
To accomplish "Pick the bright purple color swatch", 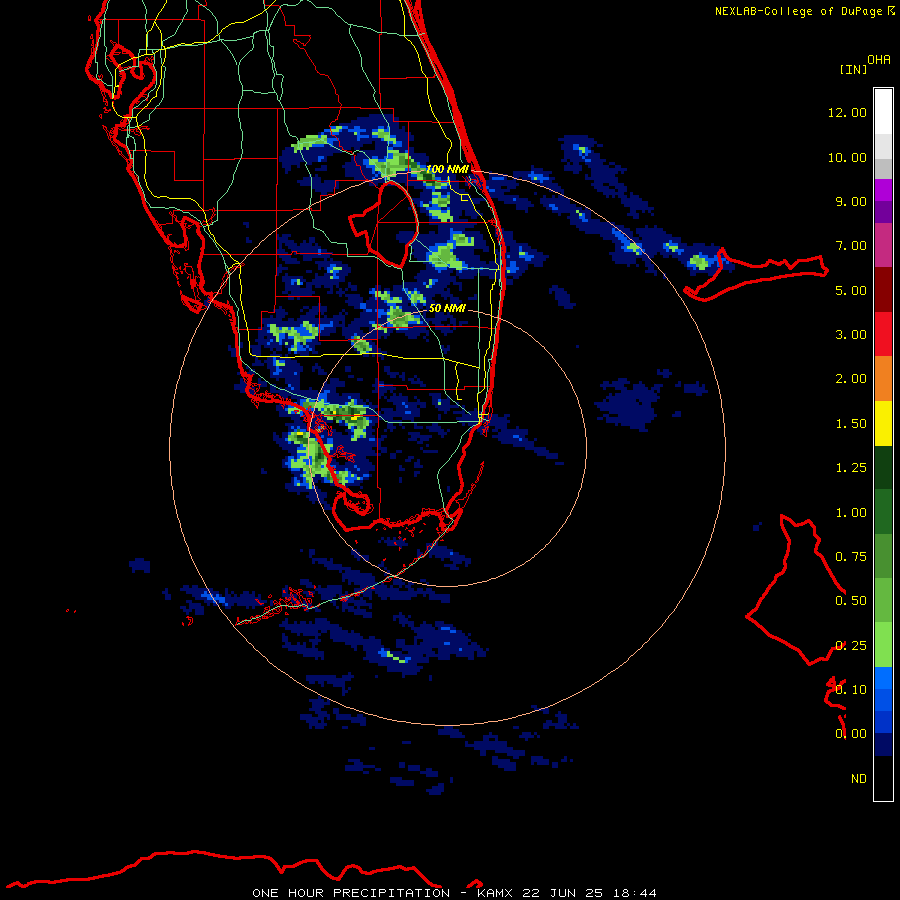I will [883, 190].
